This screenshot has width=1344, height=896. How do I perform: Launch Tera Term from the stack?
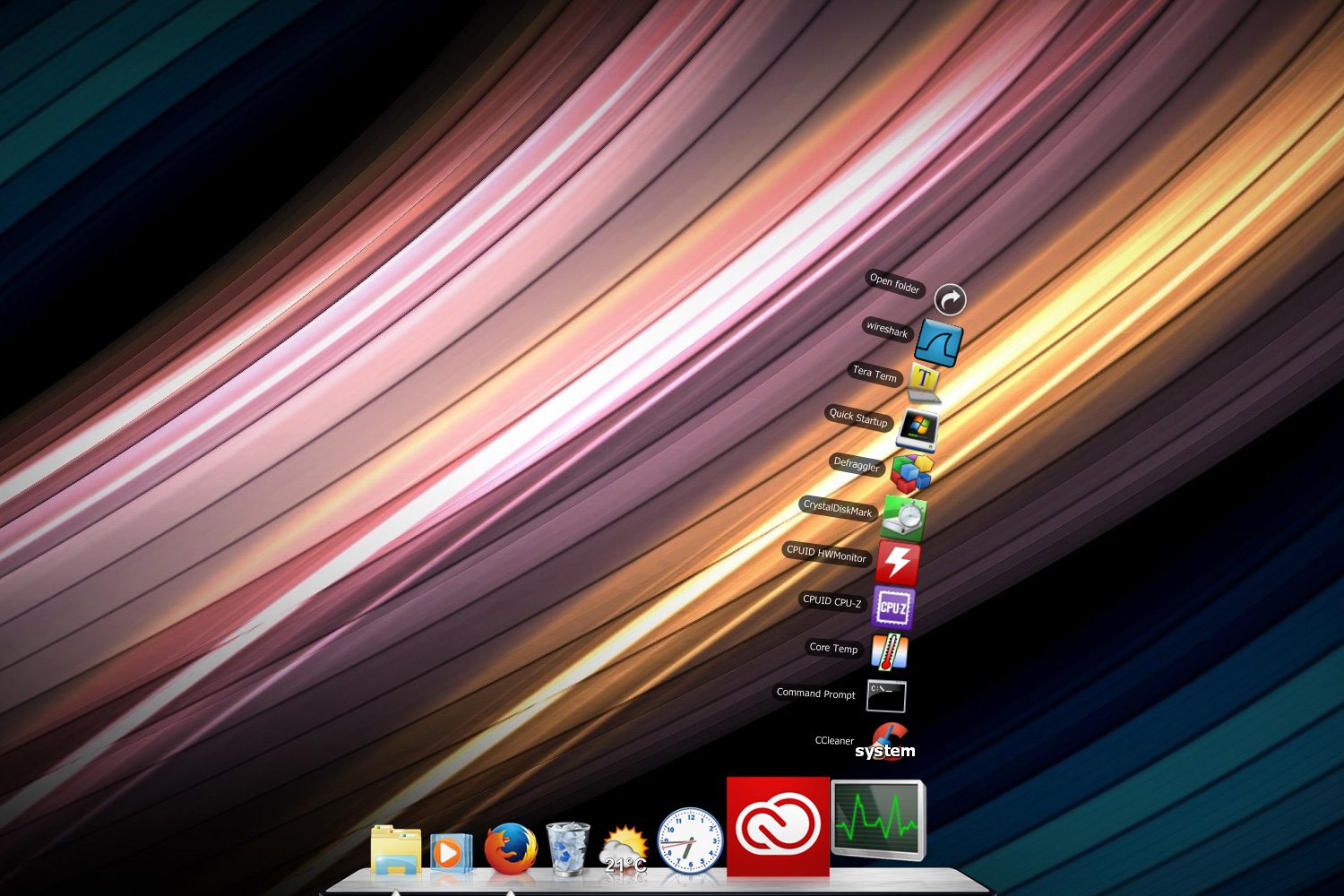(924, 383)
